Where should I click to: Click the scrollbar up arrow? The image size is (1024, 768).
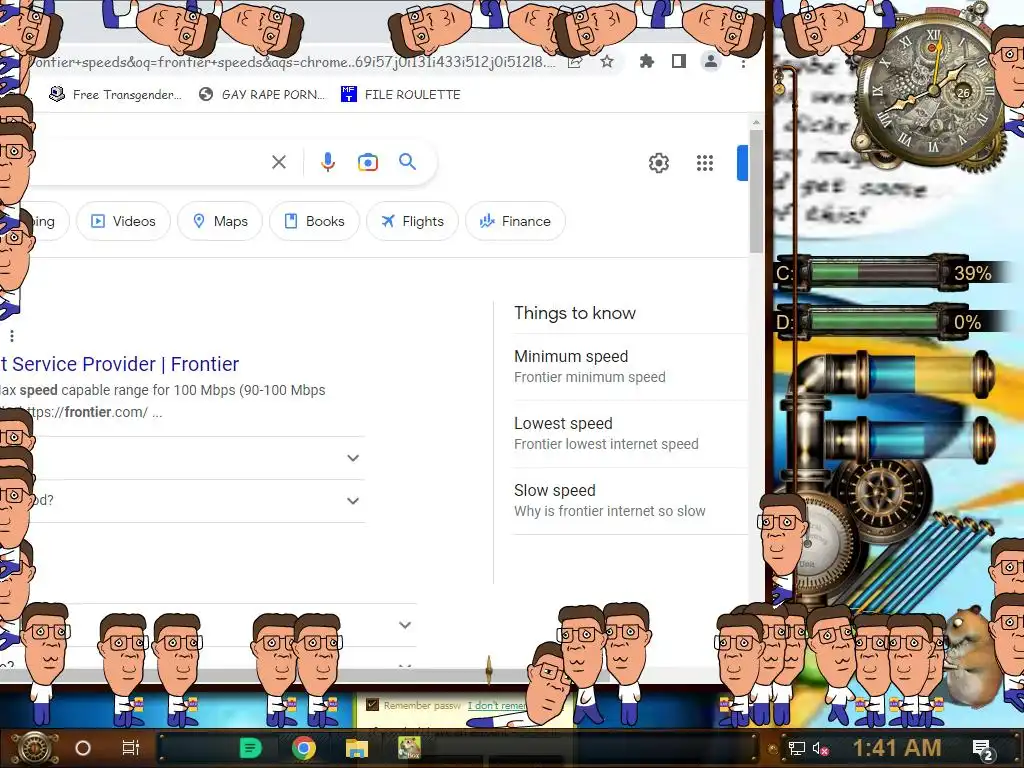[x=756, y=122]
